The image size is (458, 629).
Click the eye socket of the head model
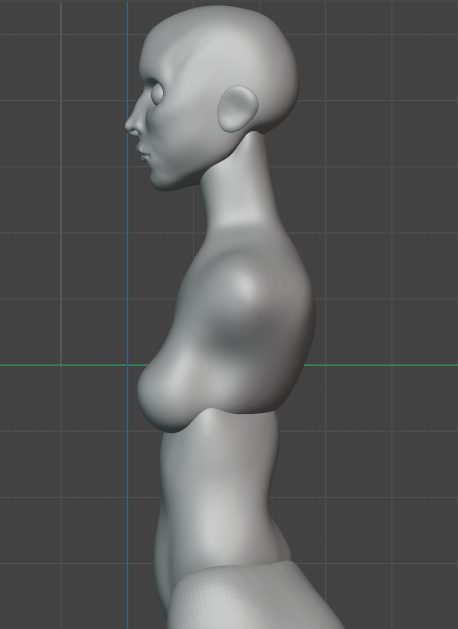(x=158, y=93)
